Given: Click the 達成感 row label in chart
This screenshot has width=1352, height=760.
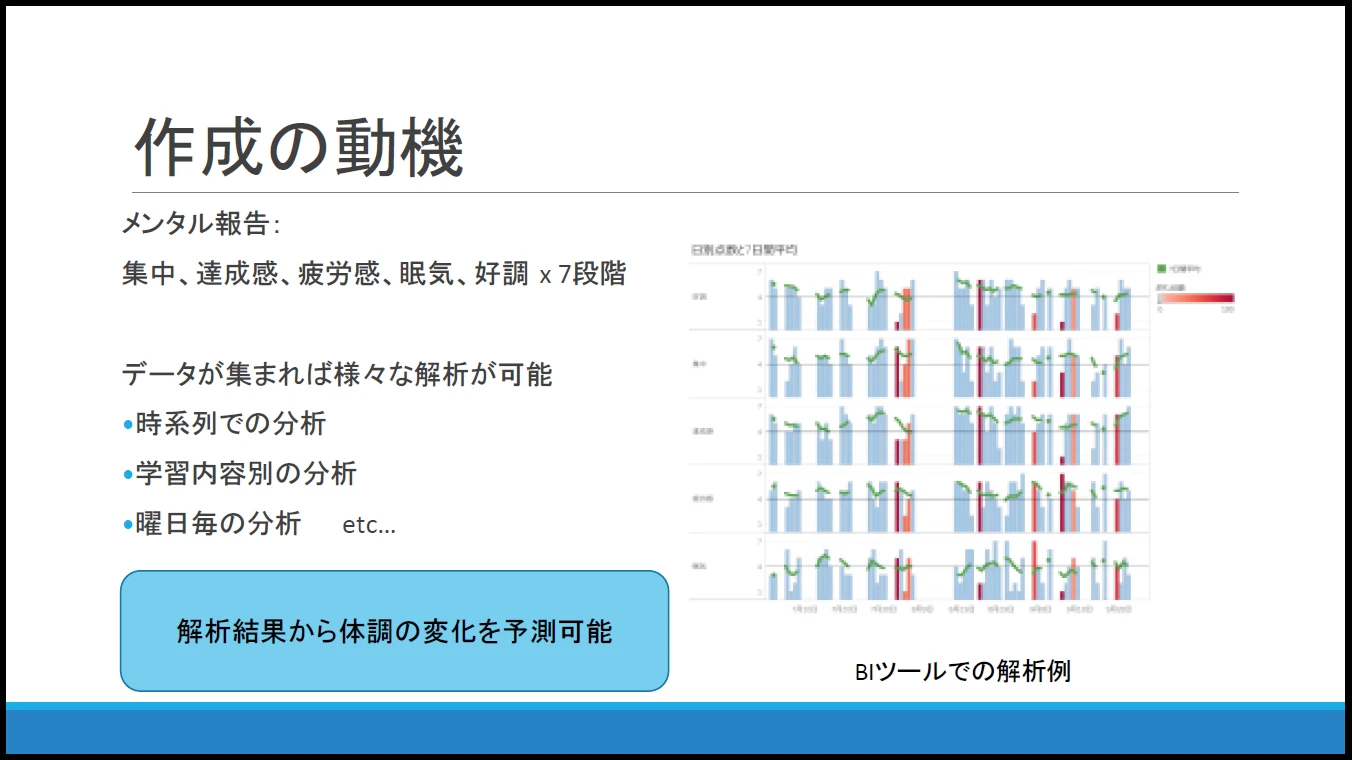Looking at the screenshot, I should (701, 431).
